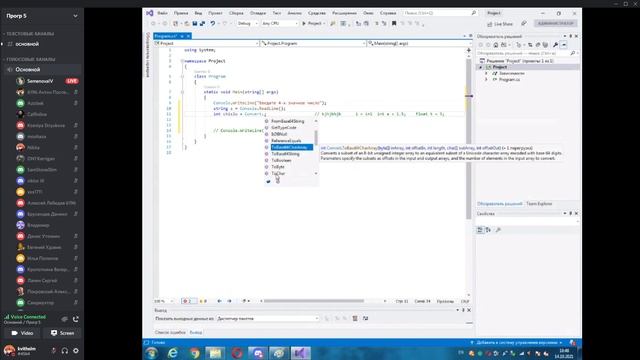The width and height of the screenshot is (640, 360).
Task: Select ToChar in IntelliSense list
Action: [x=278, y=173]
